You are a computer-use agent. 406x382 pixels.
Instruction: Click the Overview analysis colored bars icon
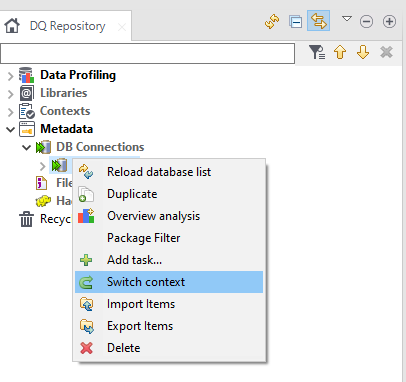coord(86,216)
